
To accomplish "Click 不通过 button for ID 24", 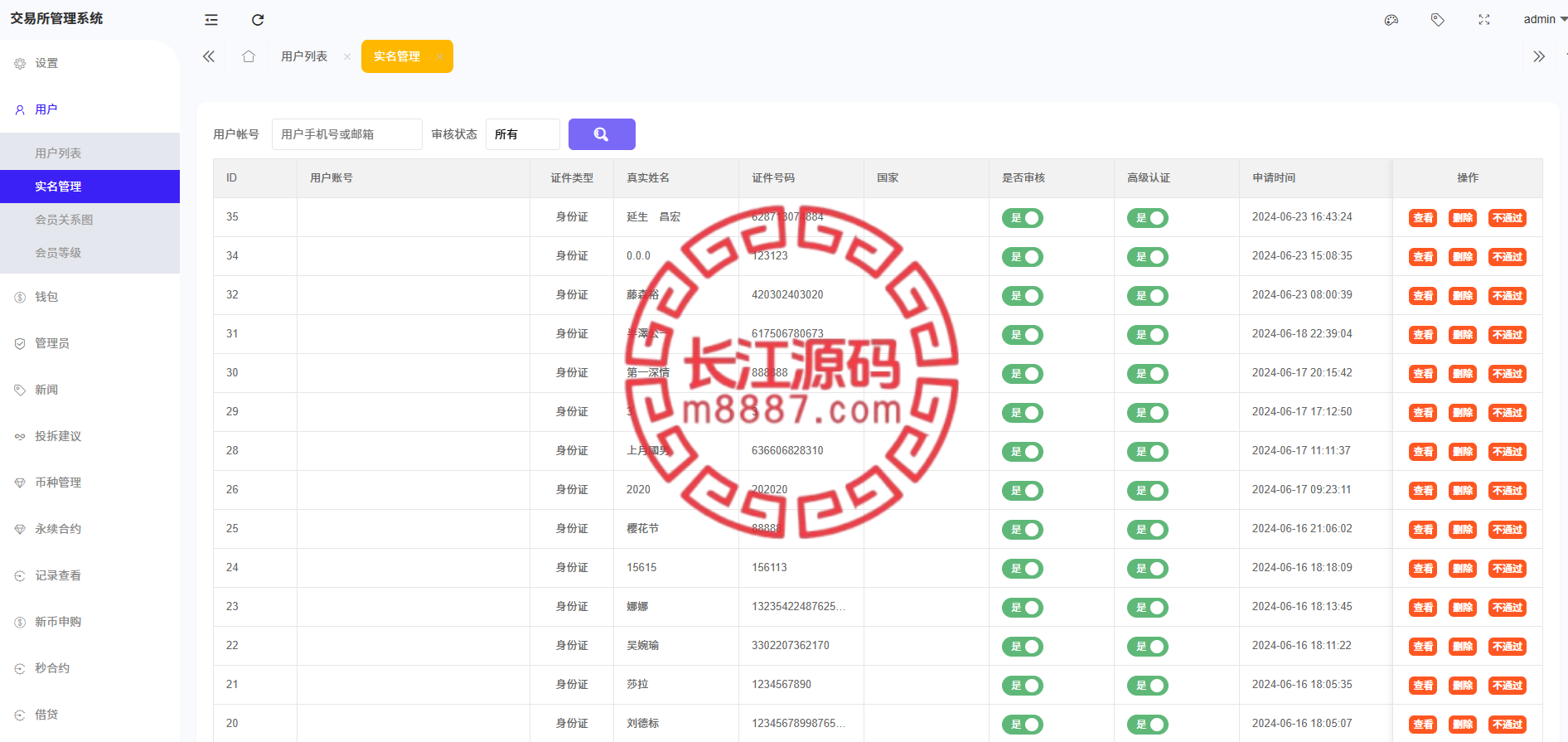I will click(1508, 569).
